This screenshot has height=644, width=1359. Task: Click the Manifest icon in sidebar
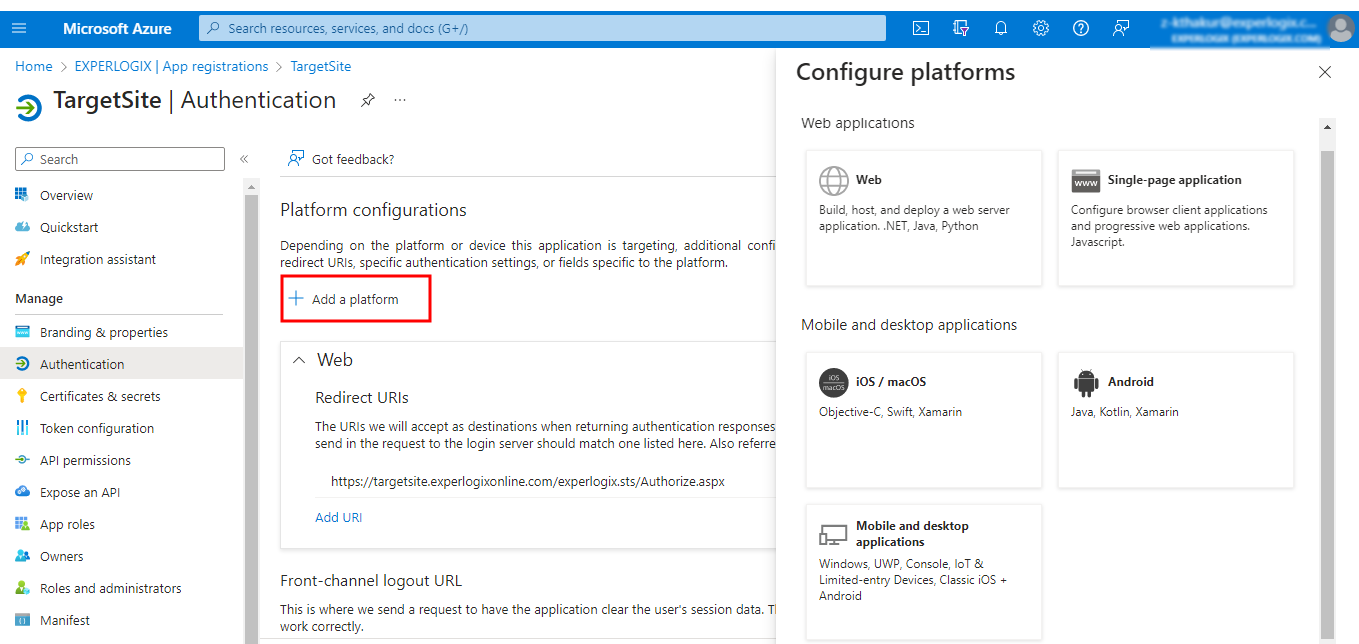point(22,620)
